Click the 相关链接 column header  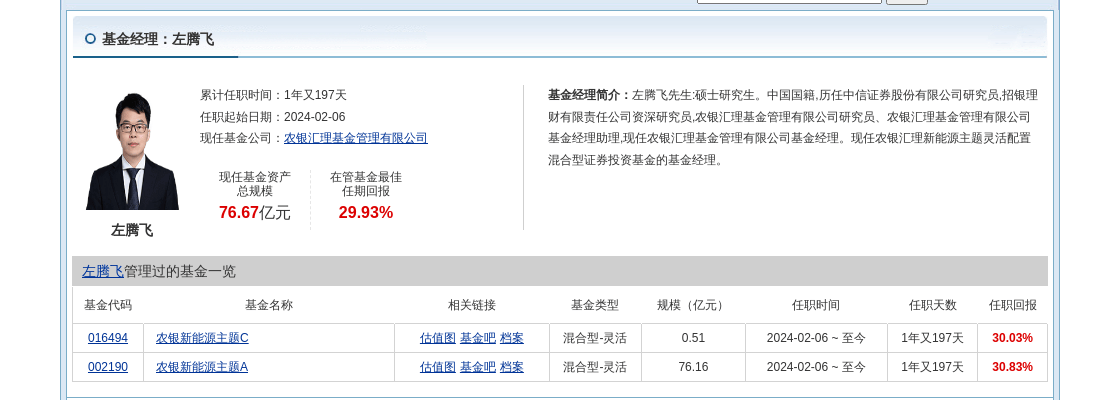click(471, 305)
